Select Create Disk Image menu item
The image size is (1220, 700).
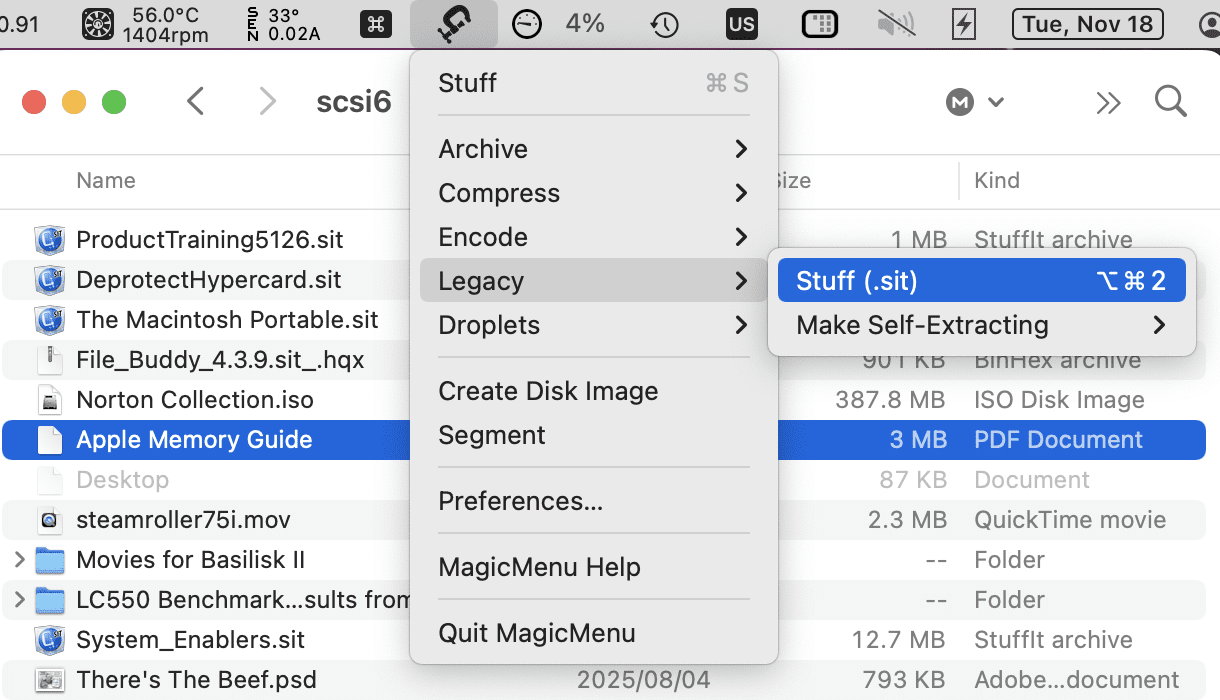[548, 391]
